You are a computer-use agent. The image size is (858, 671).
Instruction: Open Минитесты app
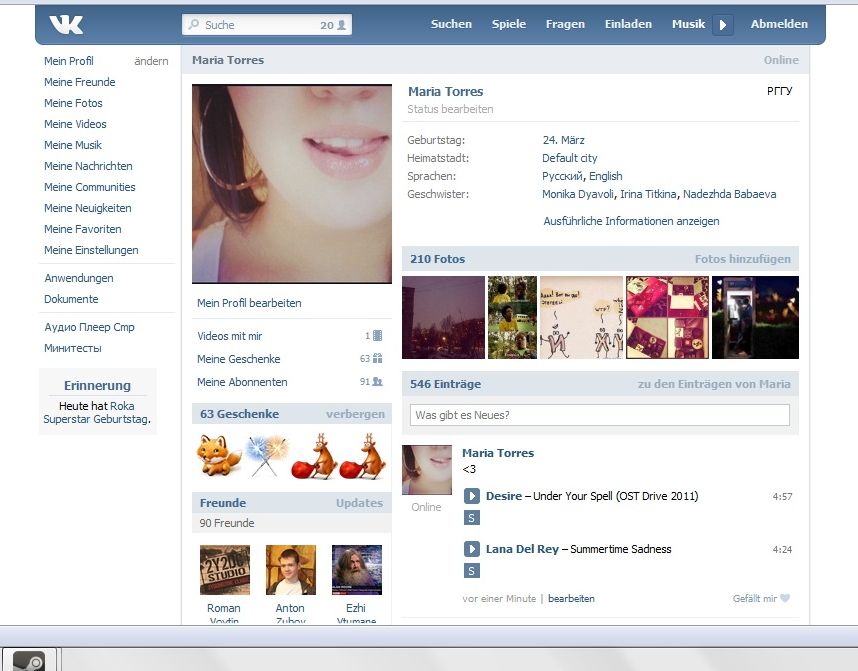[73, 348]
